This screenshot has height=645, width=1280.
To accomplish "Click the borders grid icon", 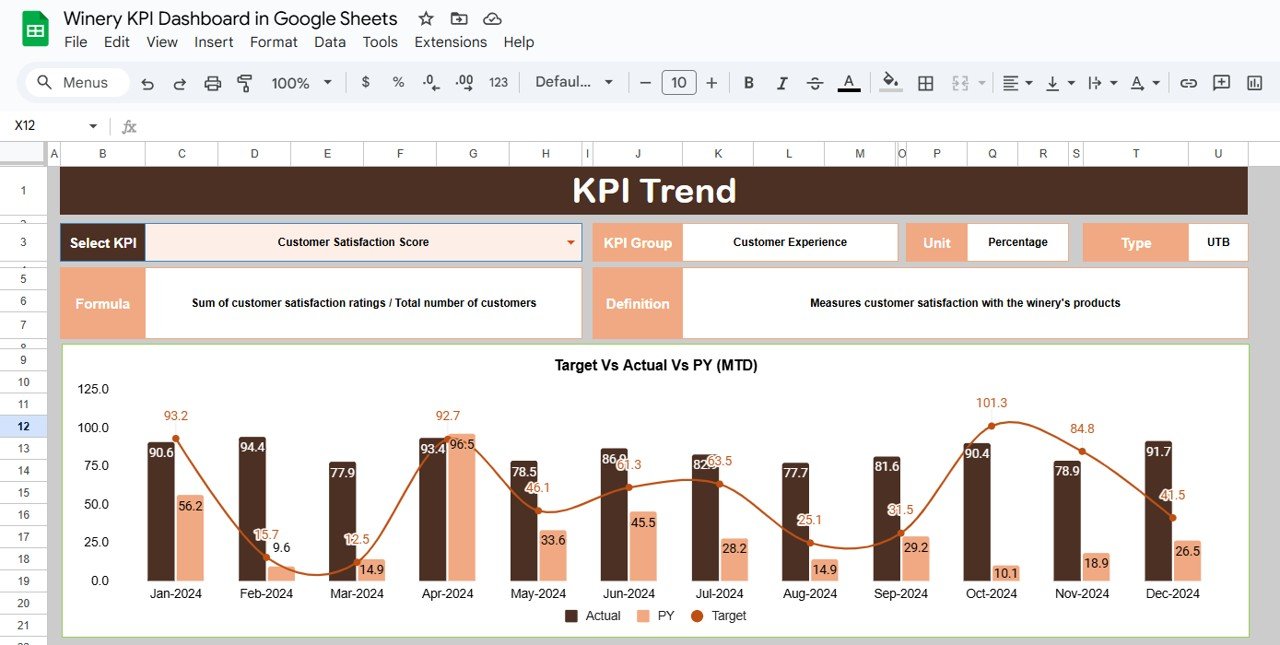I will (x=926, y=83).
